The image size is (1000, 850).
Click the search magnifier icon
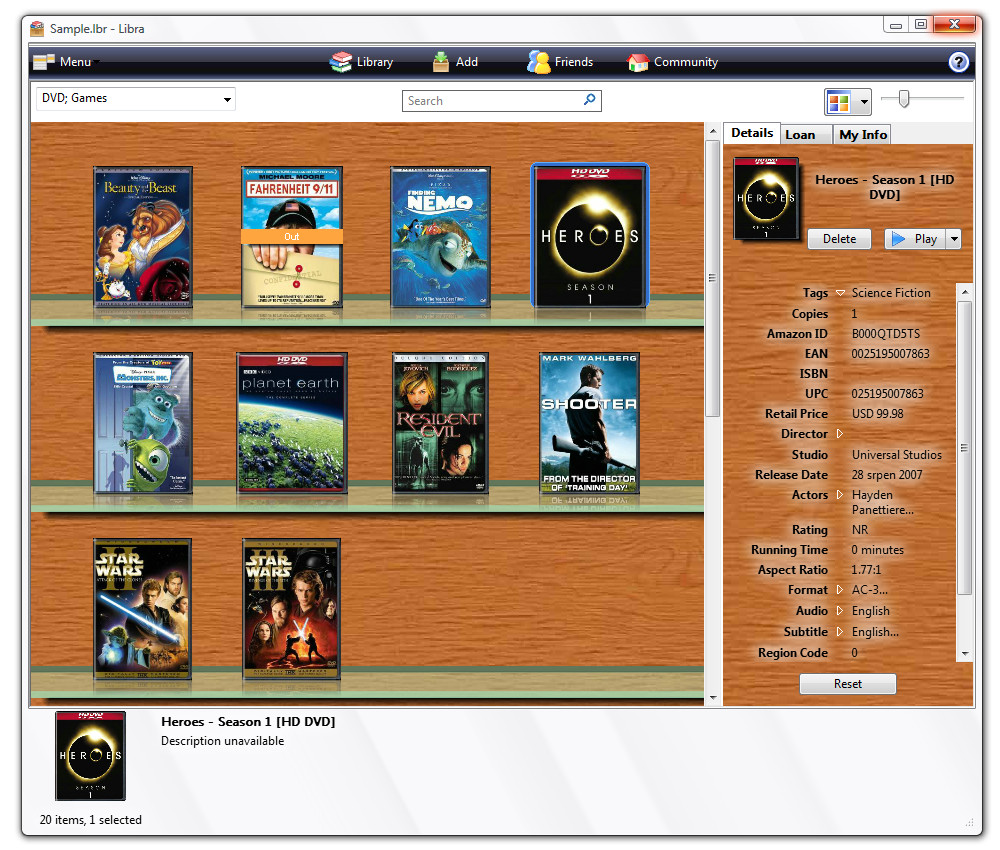tap(590, 99)
